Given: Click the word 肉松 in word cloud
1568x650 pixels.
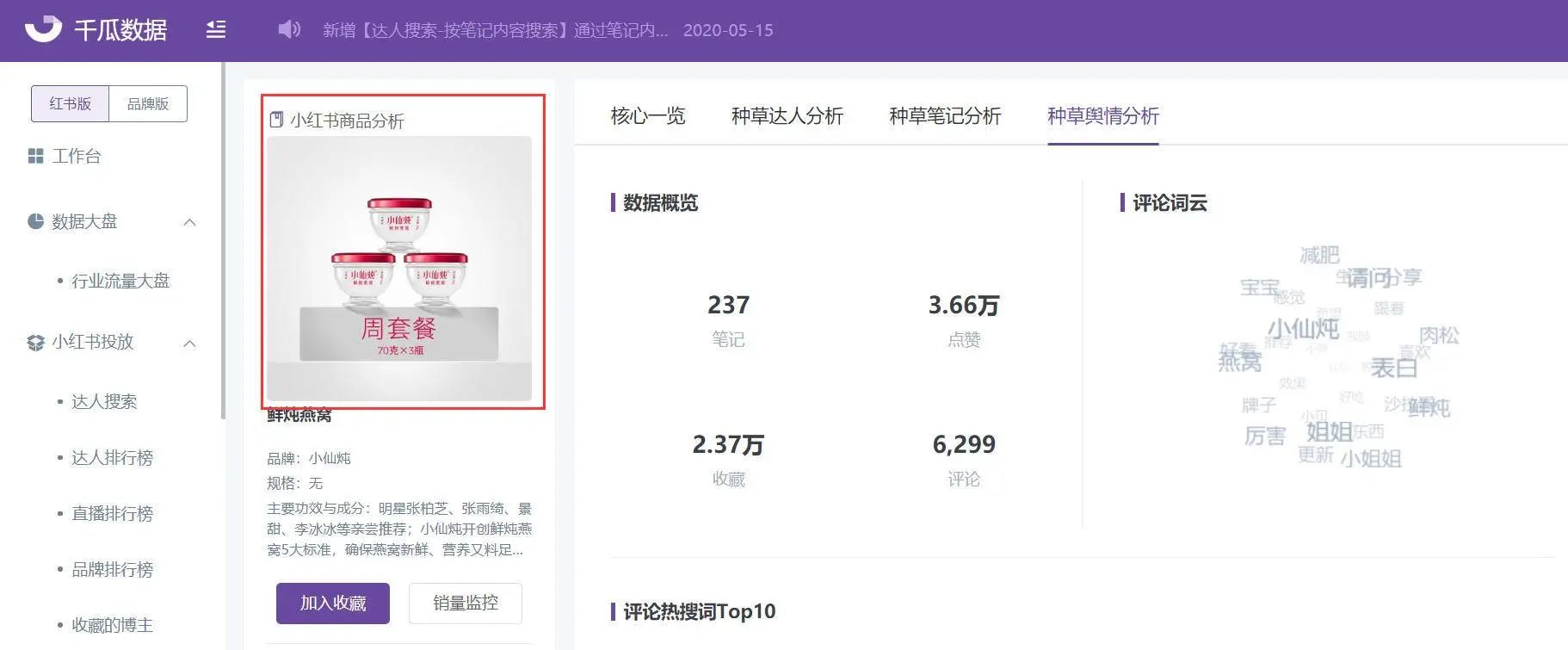Looking at the screenshot, I should pos(1439,335).
